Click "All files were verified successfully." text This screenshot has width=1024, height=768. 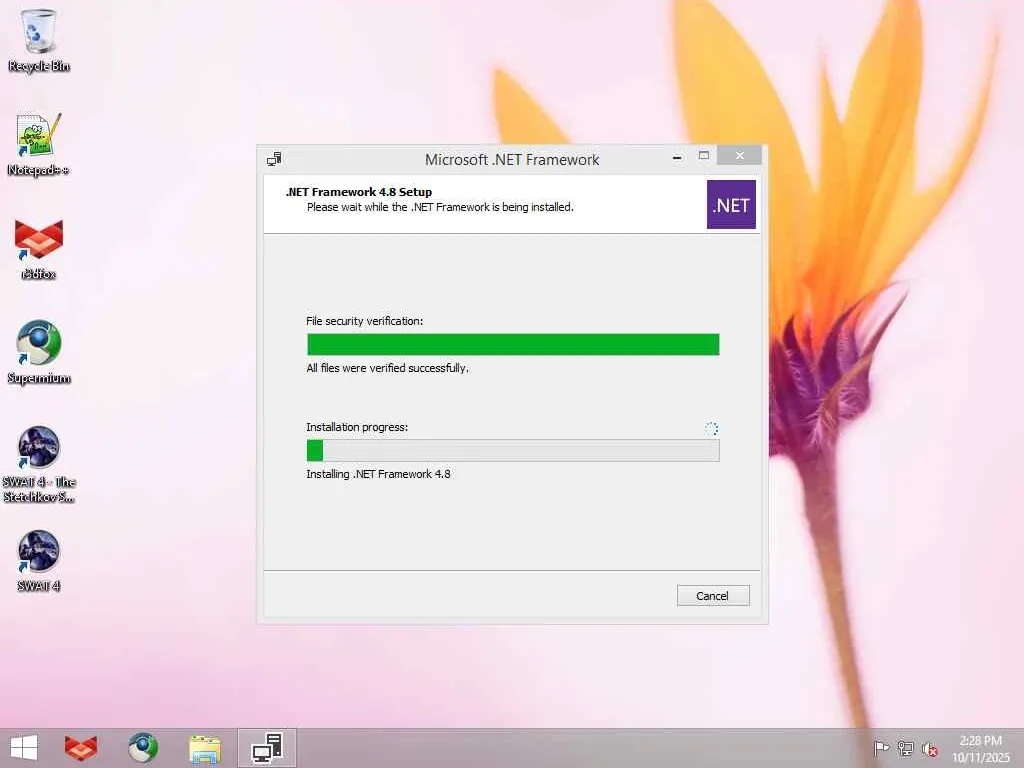click(x=387, y=368)
